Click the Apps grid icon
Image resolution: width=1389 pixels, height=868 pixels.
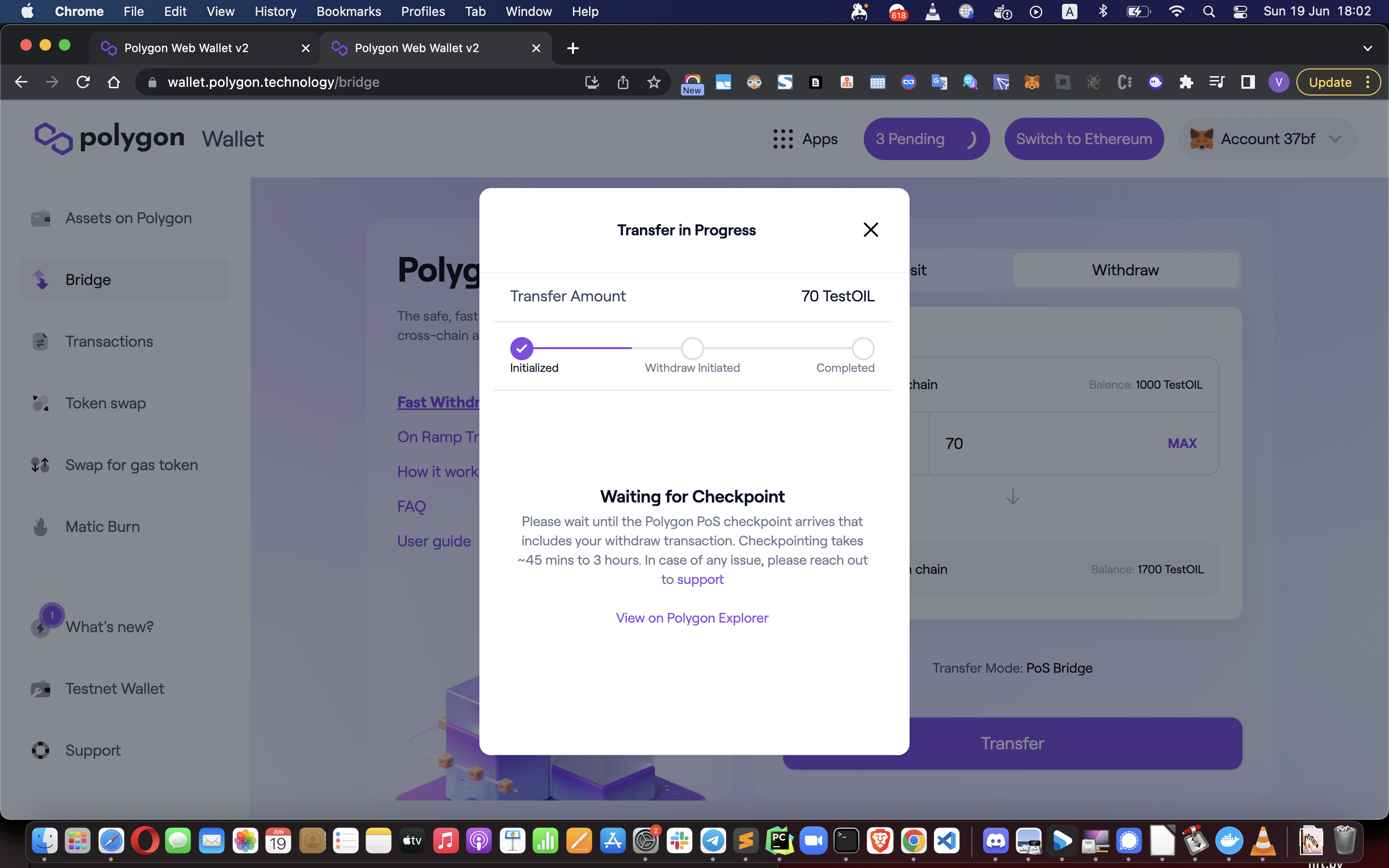click(782, 139)
